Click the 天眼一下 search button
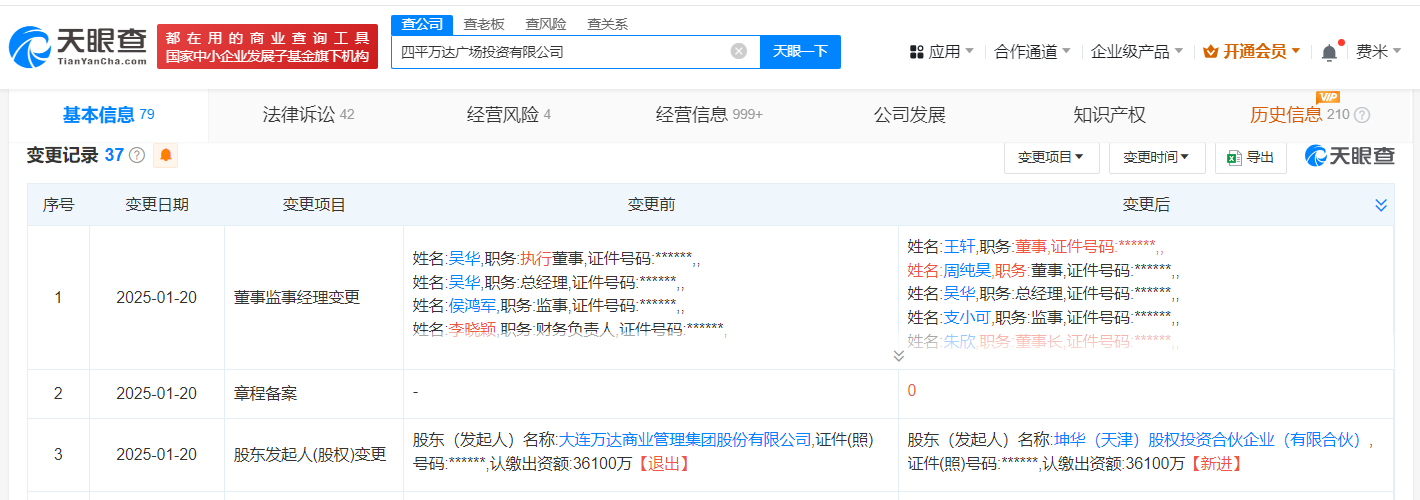 tap(800, 51)
